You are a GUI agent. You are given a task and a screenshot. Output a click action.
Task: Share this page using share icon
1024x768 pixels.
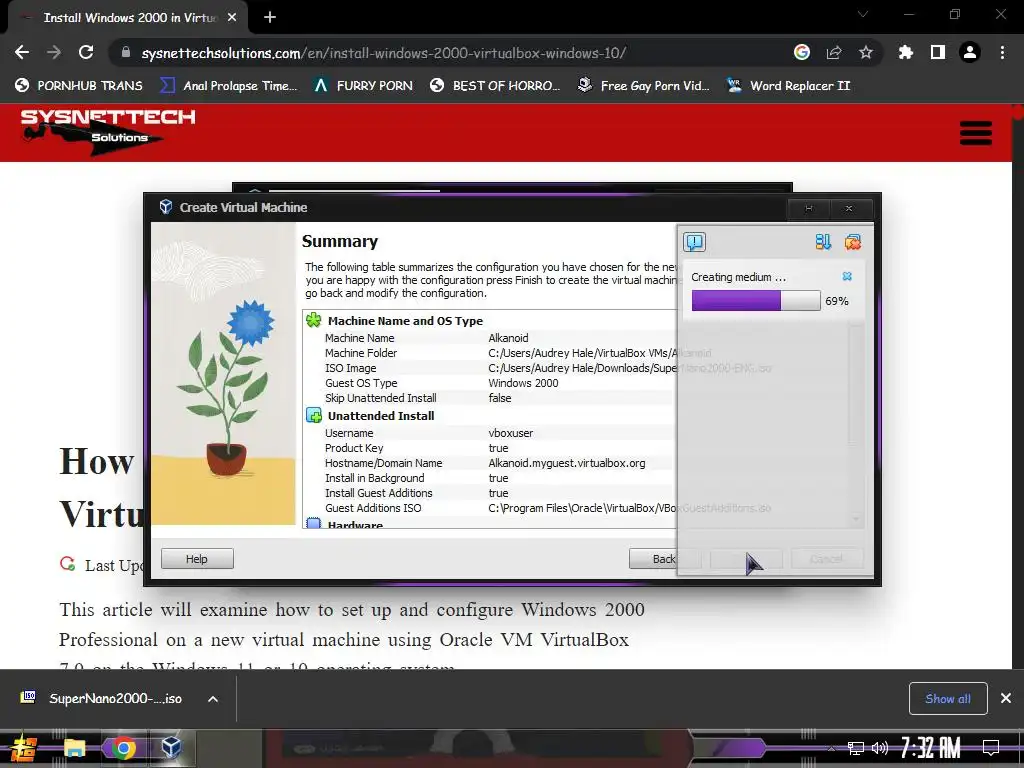(834, 52)
